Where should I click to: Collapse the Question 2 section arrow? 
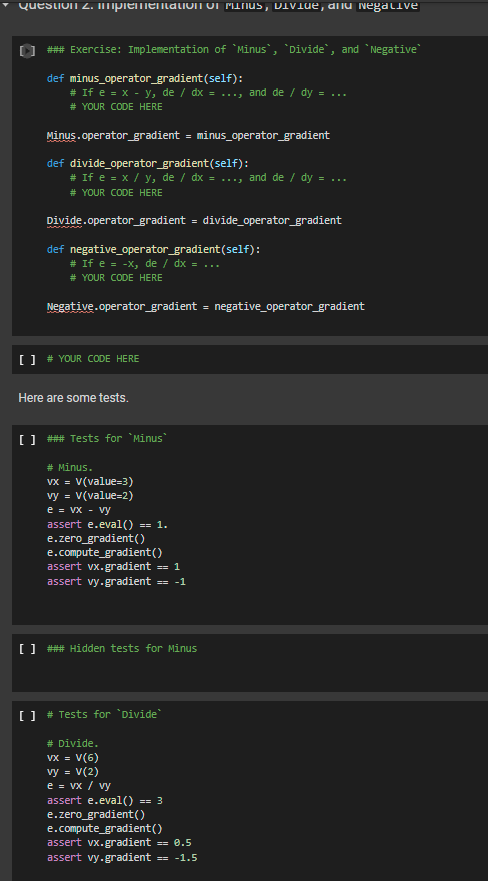click(5, 4)
